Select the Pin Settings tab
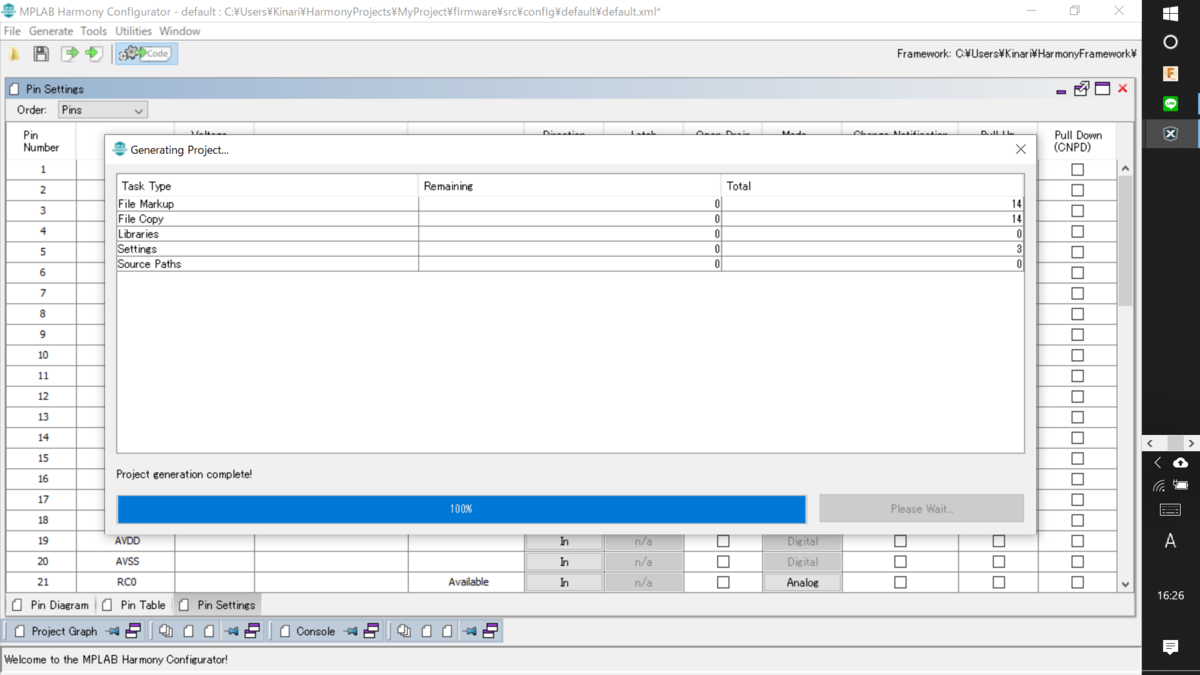This screenshot has width=1200, height=675. coord(217,605)
